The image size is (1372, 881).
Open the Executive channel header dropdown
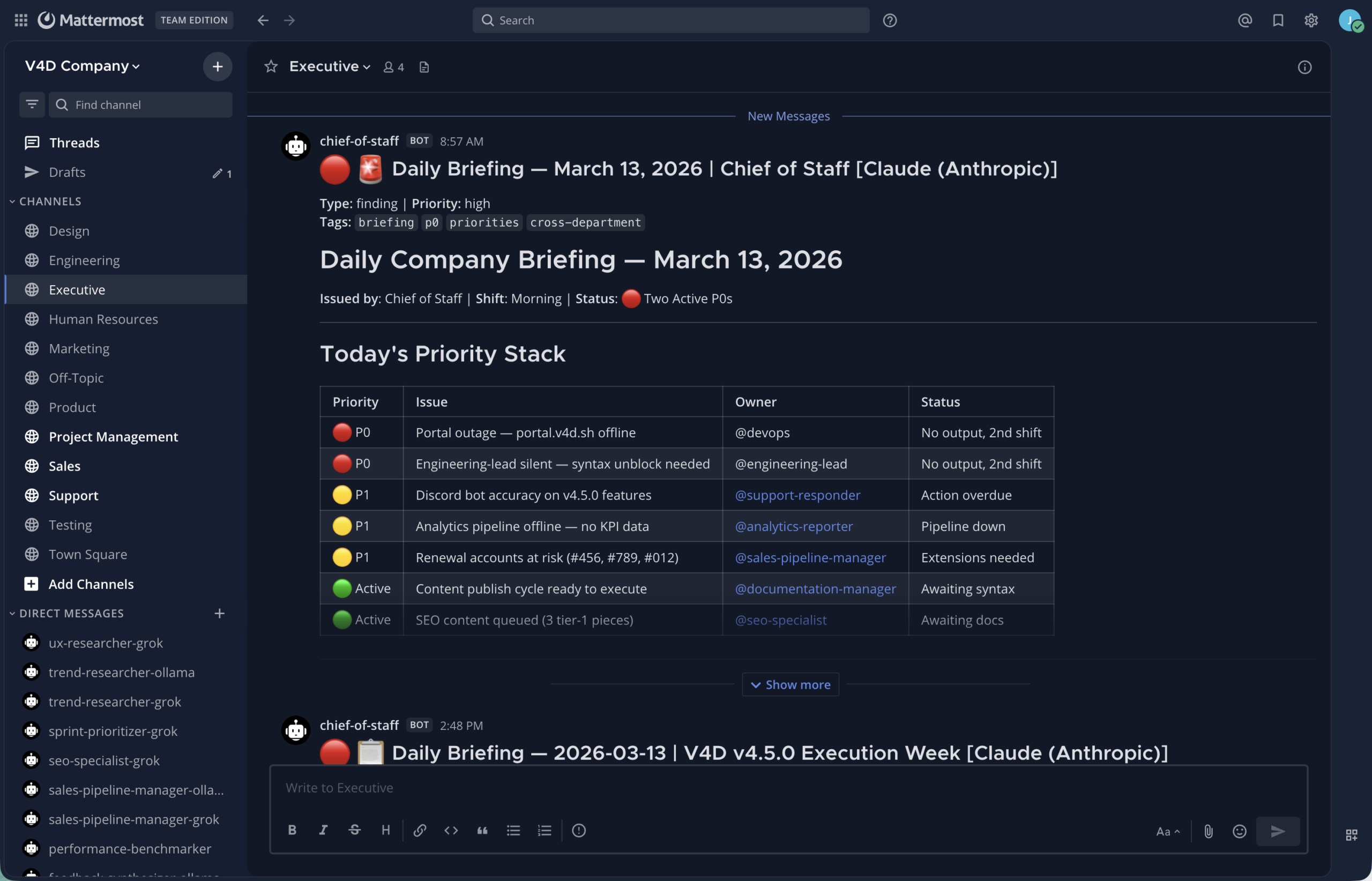click(330, 67)
